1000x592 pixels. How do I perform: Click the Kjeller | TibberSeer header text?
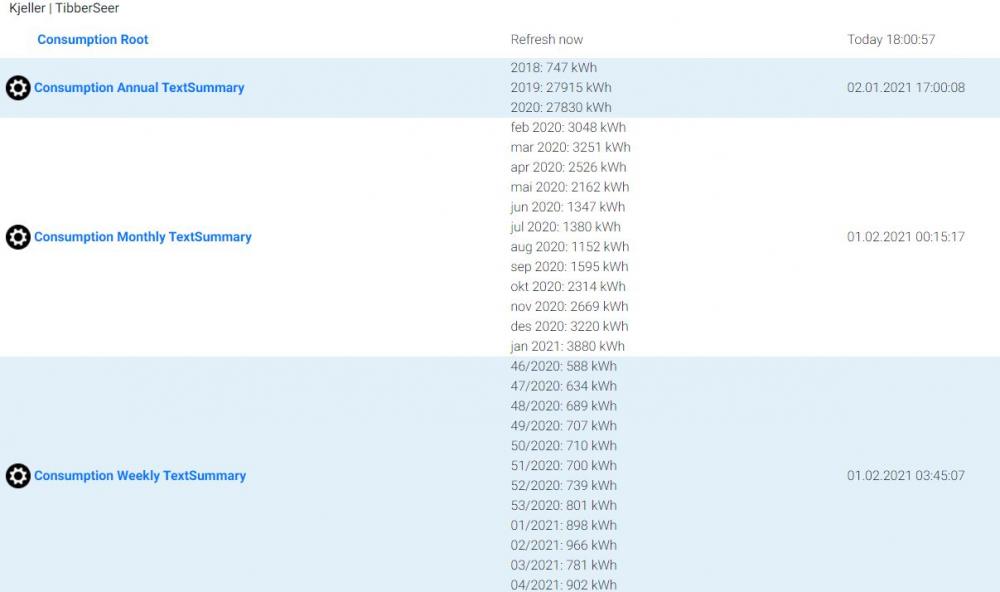[64, 8]
